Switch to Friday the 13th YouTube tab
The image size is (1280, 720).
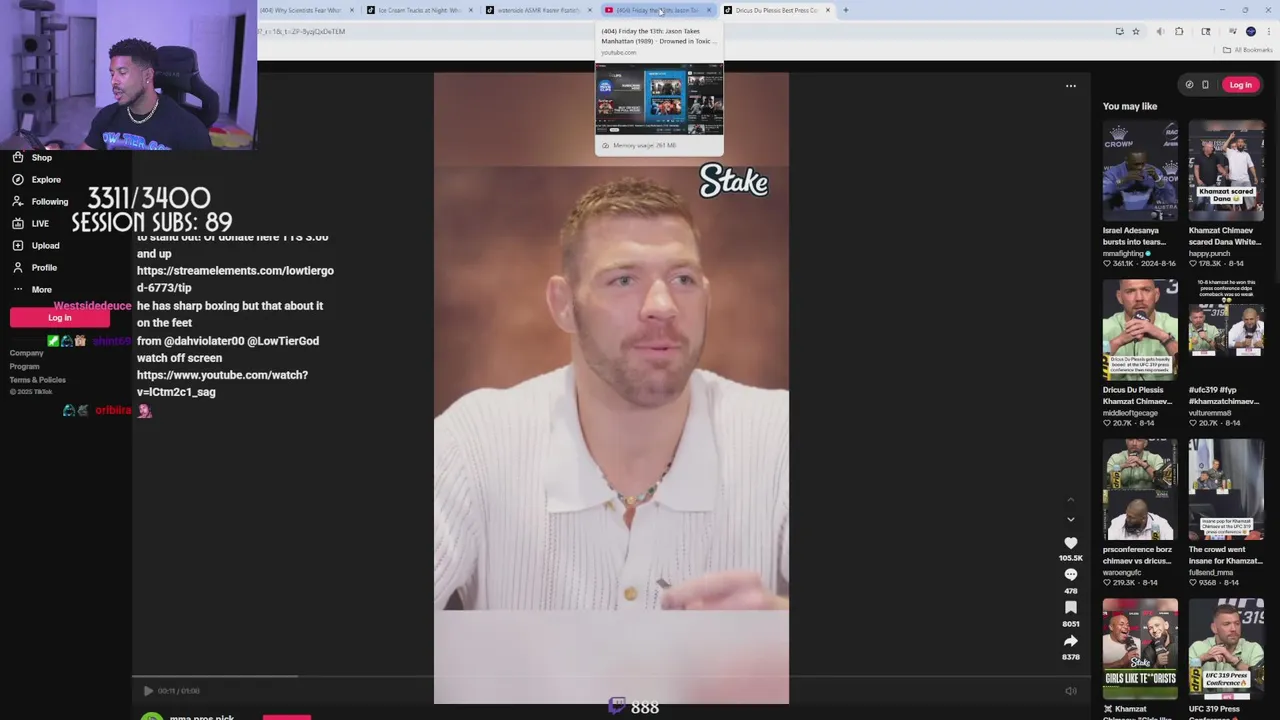click(x=657, y=10)
